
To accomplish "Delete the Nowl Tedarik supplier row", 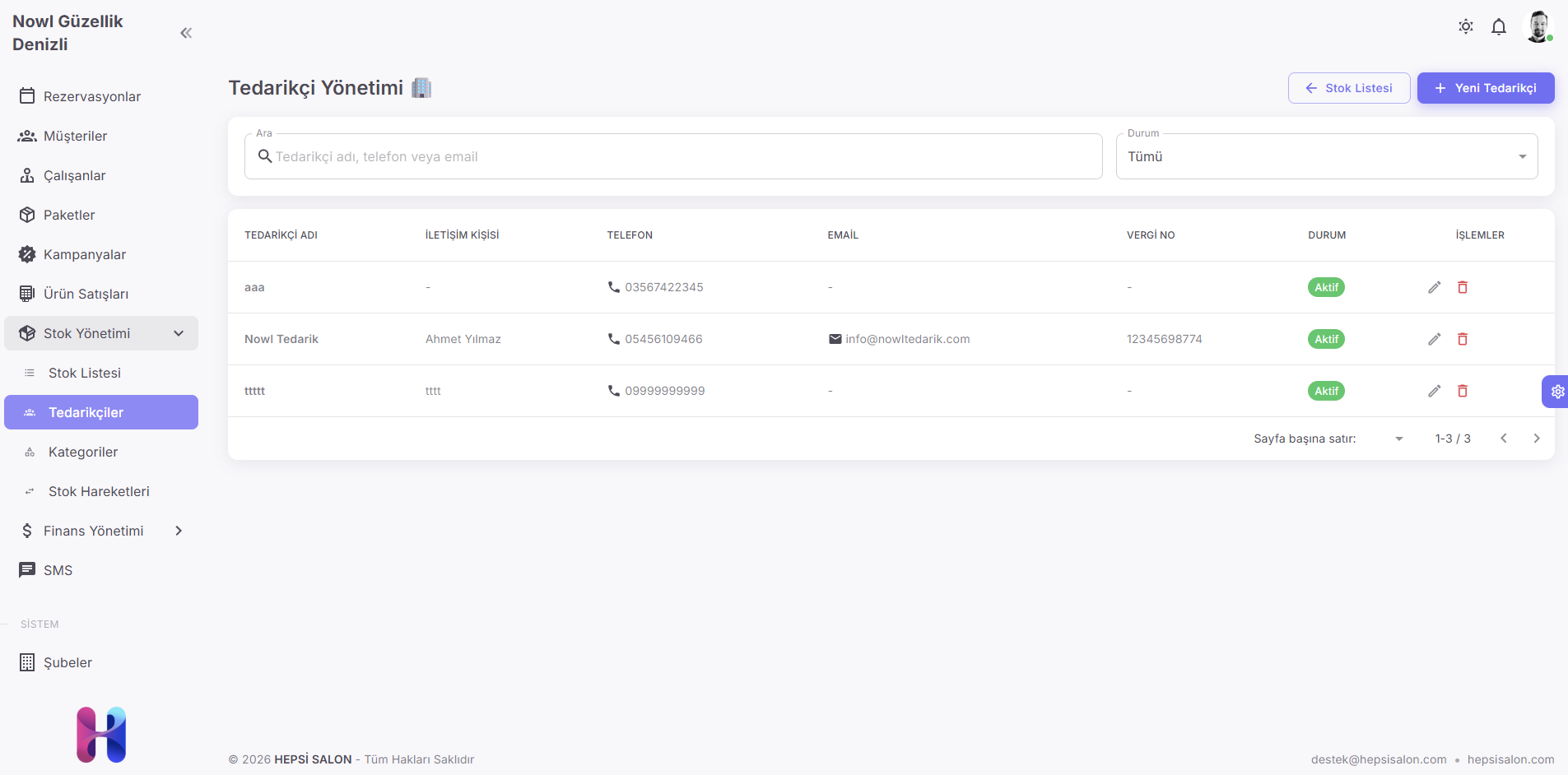I will 1463,339.
